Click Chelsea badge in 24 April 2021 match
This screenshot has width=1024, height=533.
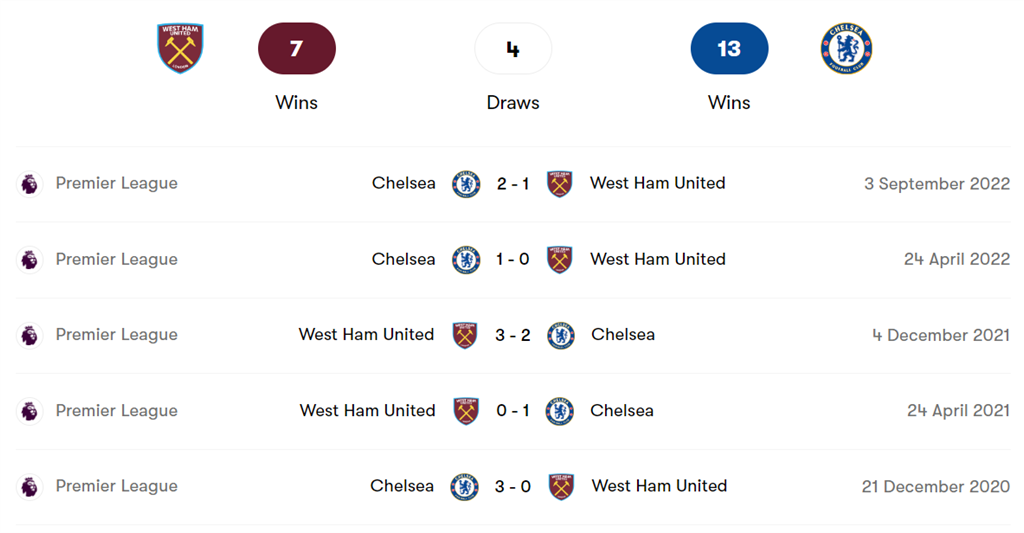(x=560, y=411)
